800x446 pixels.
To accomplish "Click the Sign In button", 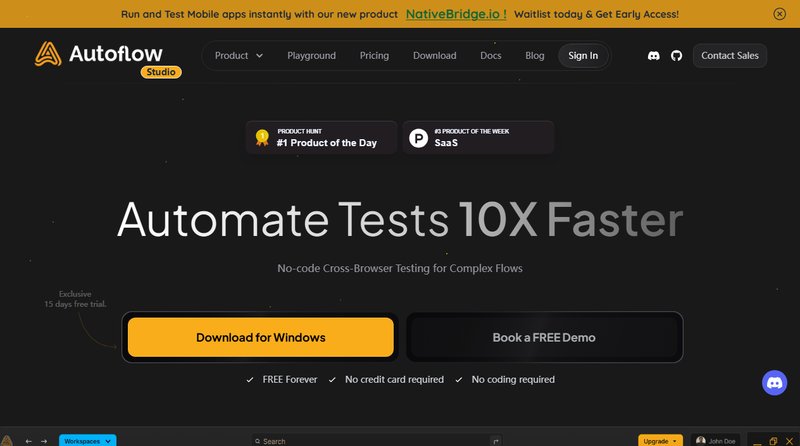I will point(583,56).
